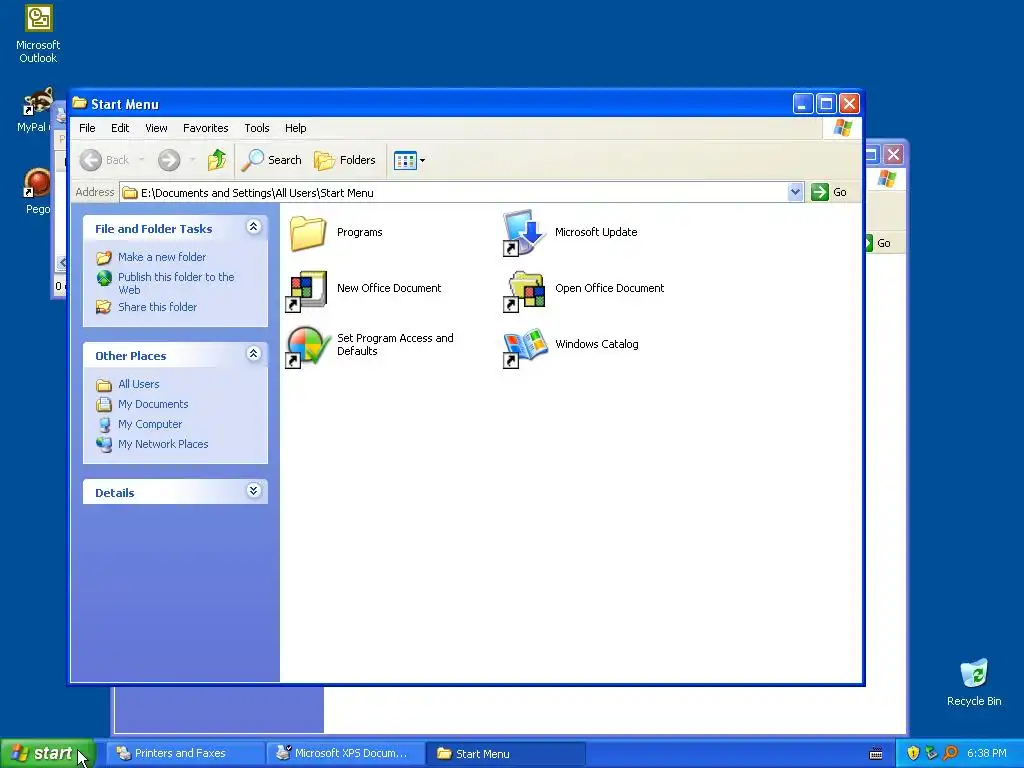Click the safely remove hardware tray icon
Viewport: 1024px width, 768px height.
[x=931, y=753]
